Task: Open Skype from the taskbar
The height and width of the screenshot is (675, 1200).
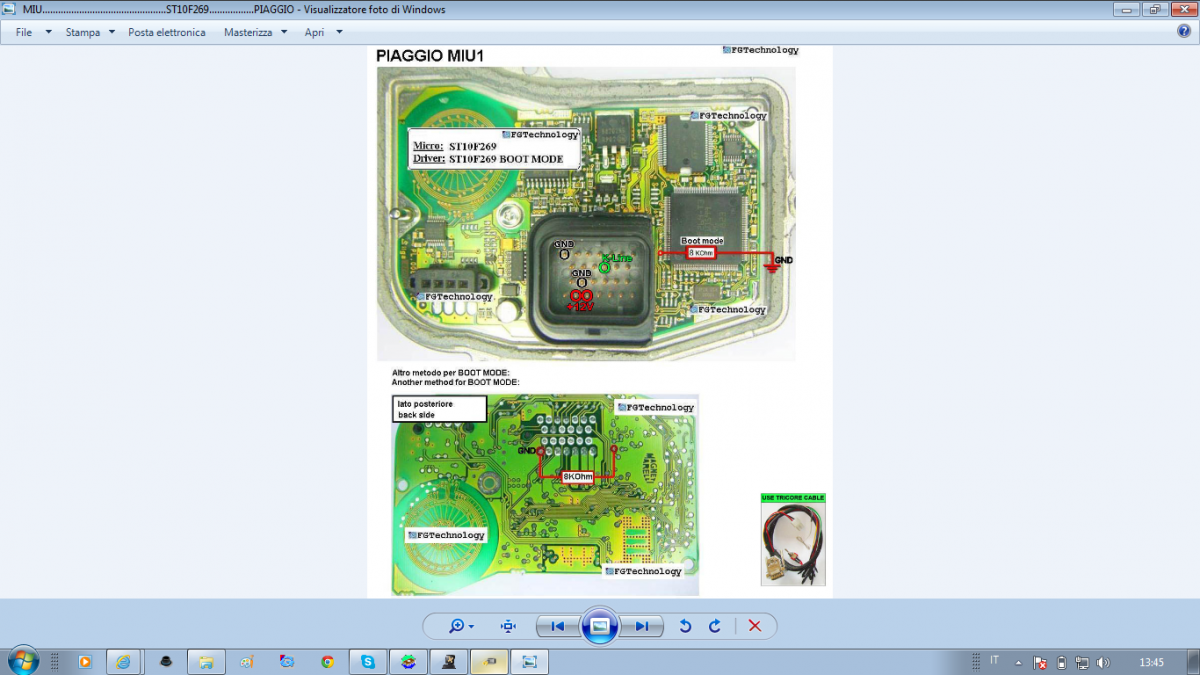Action: point(367,661)
